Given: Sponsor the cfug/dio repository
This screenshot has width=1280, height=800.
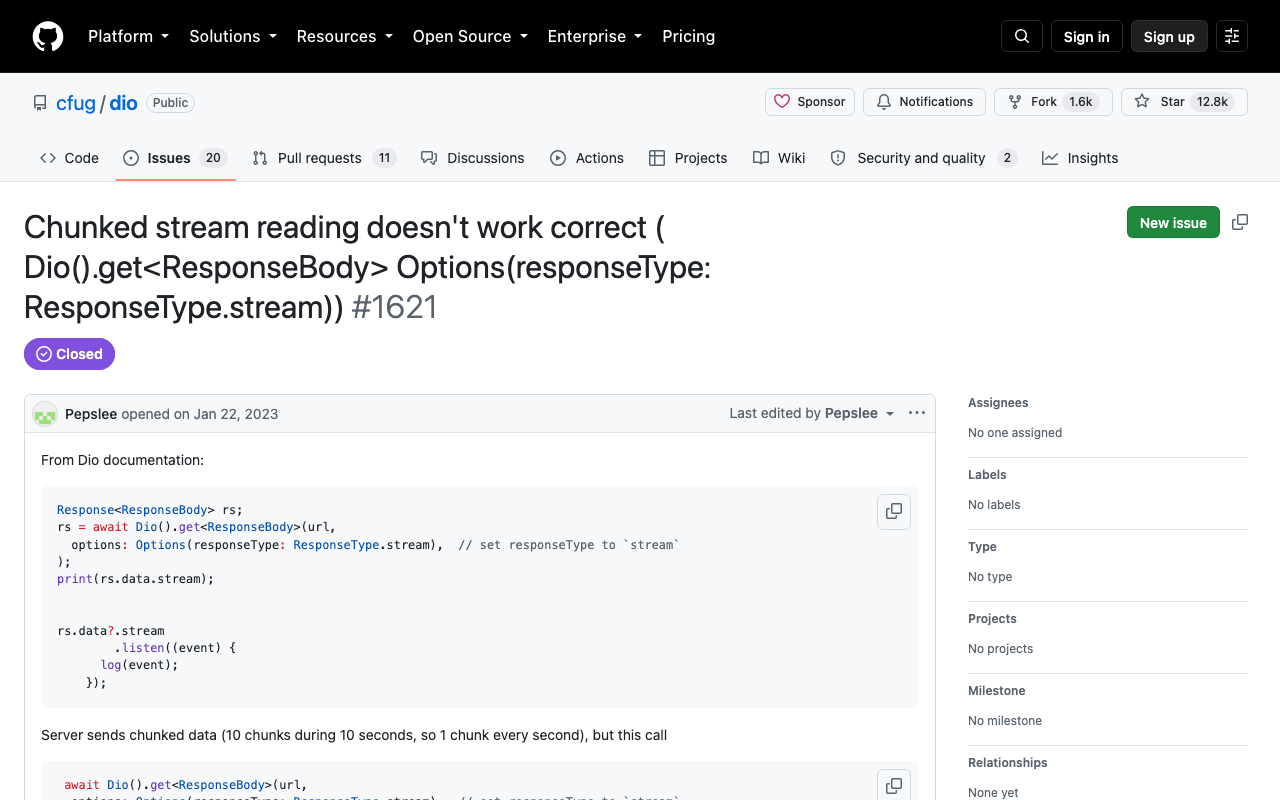Looking at the screenshot, I should point(810,102).
